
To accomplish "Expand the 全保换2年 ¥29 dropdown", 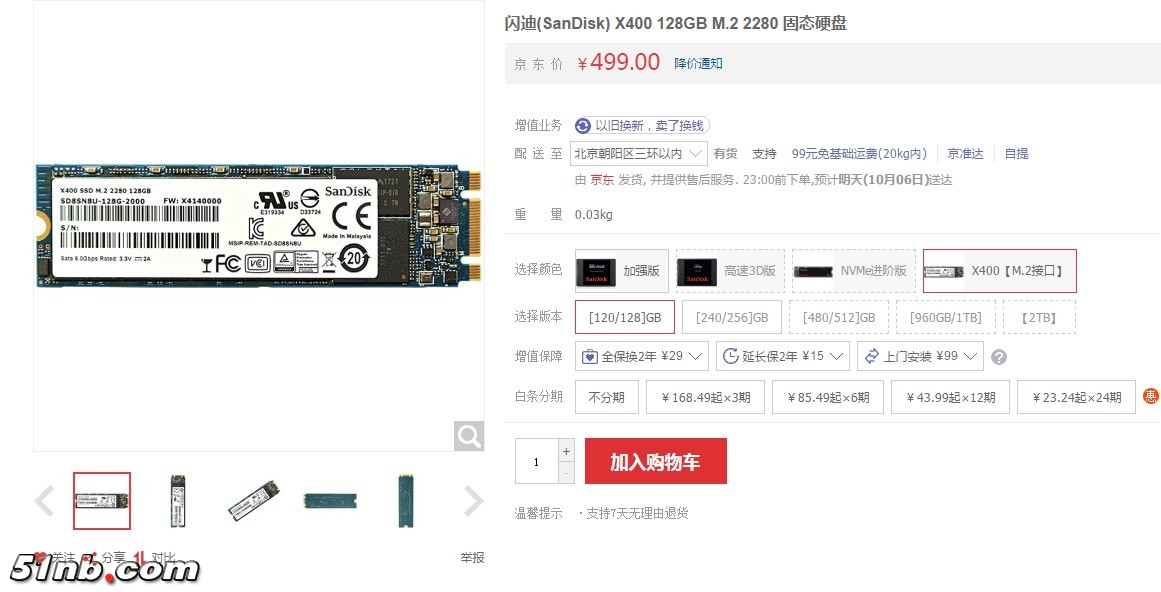I will point(641,357).
